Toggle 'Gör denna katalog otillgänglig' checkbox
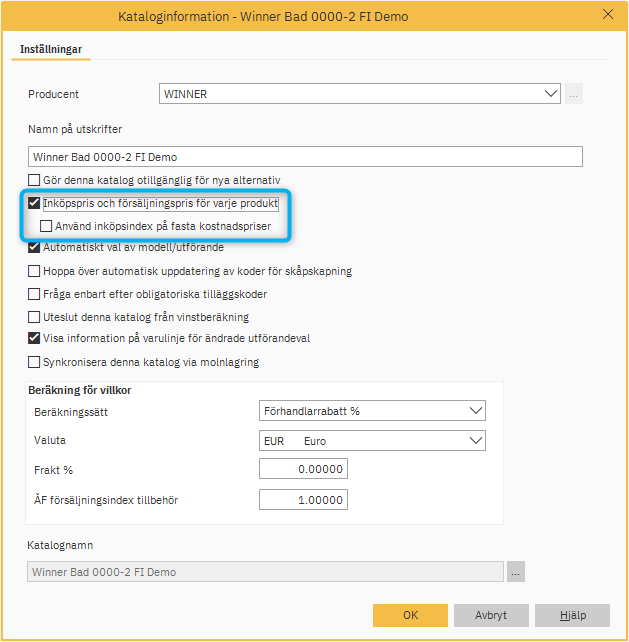Screen dimensions: 629x642 (35, 180)
